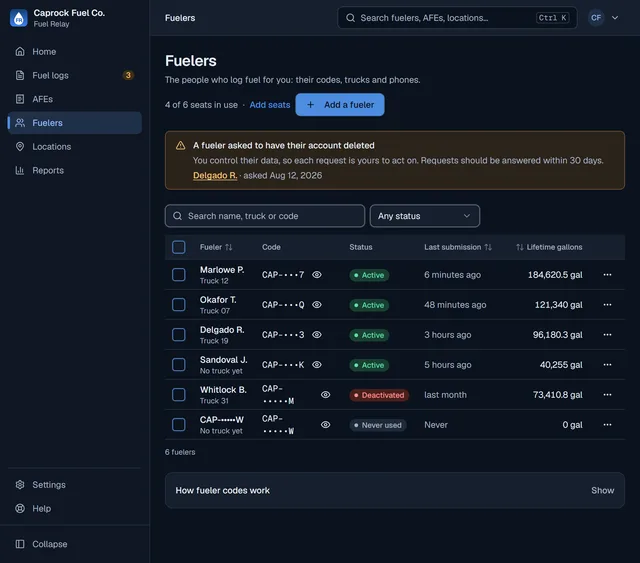Sort table by Fueler name arrows
The image size is (640, 563).
[229, 247]
